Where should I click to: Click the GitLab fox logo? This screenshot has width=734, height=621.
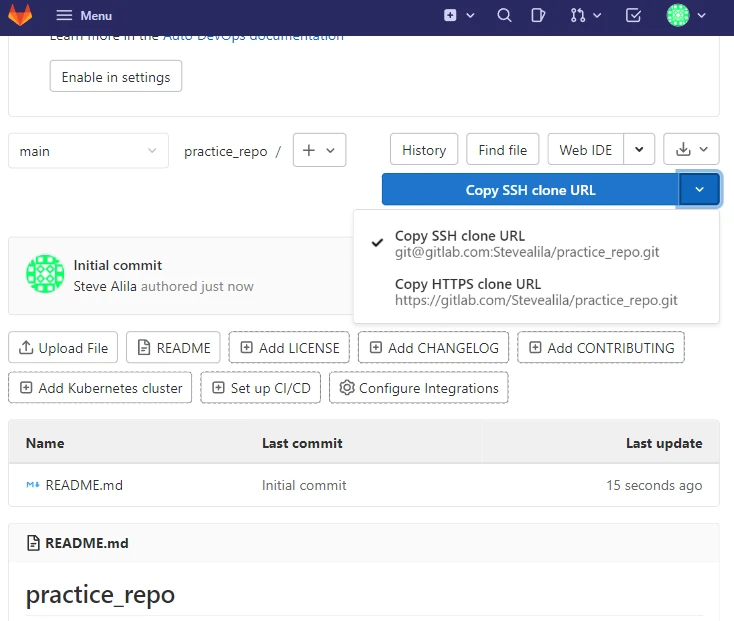[20, 16]
